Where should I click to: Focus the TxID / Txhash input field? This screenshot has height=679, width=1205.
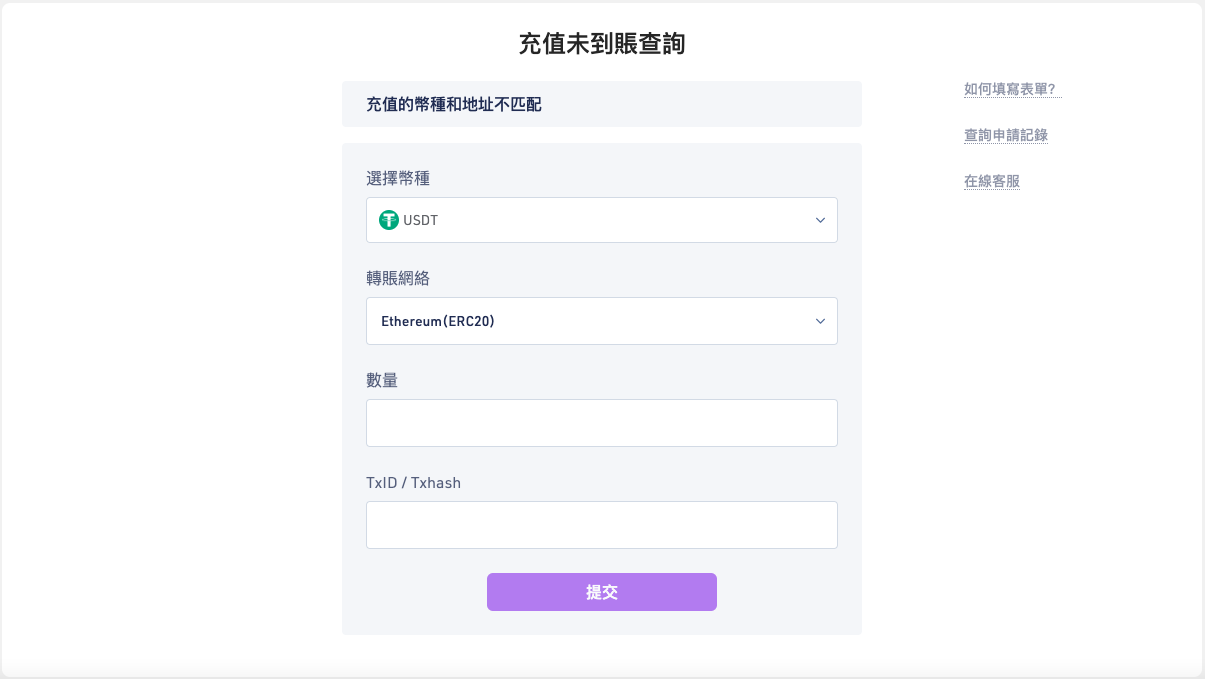pyautogui.click(x=602, y=525)
